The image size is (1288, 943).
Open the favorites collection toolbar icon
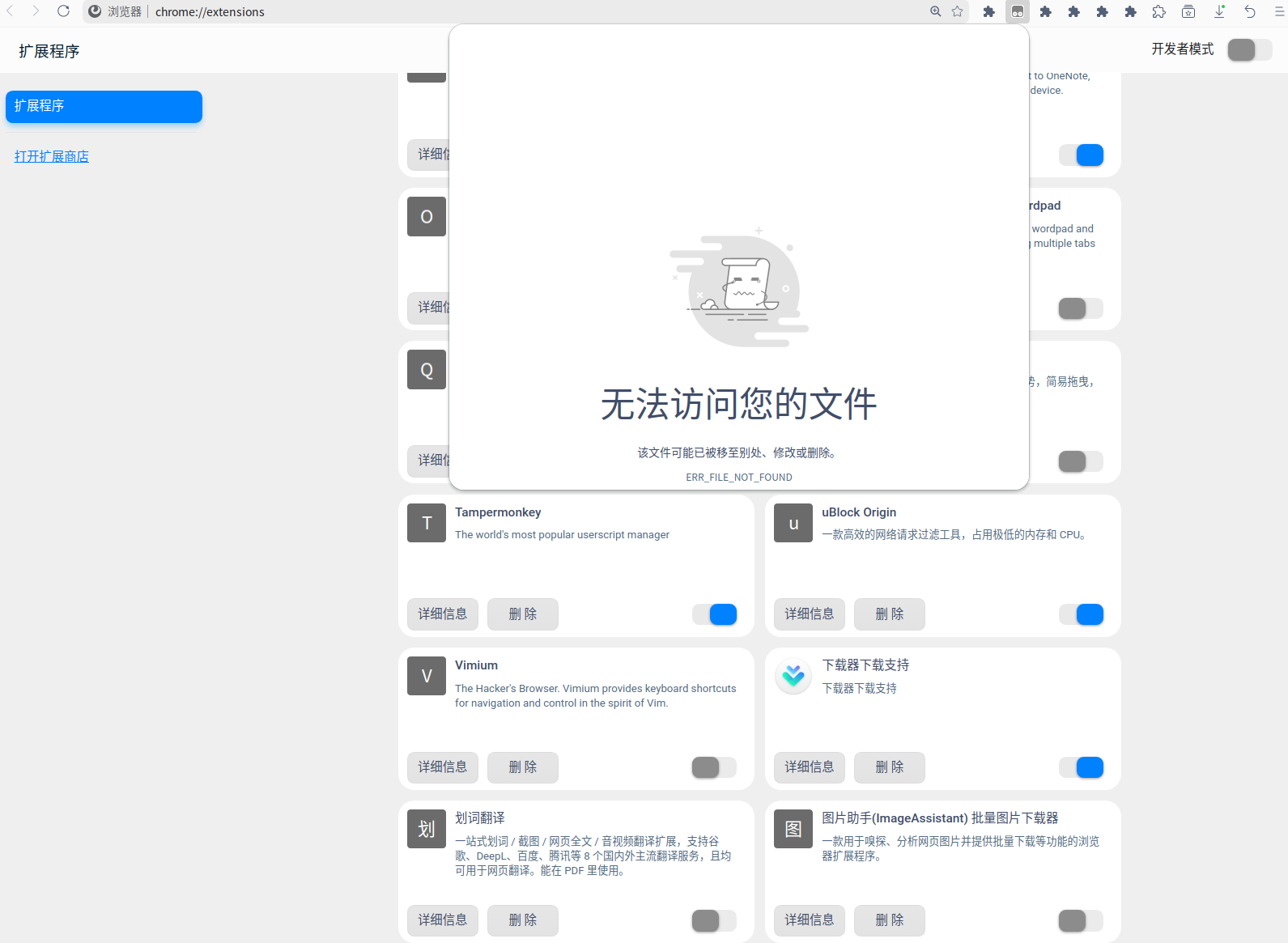(x=1188, y=11)
